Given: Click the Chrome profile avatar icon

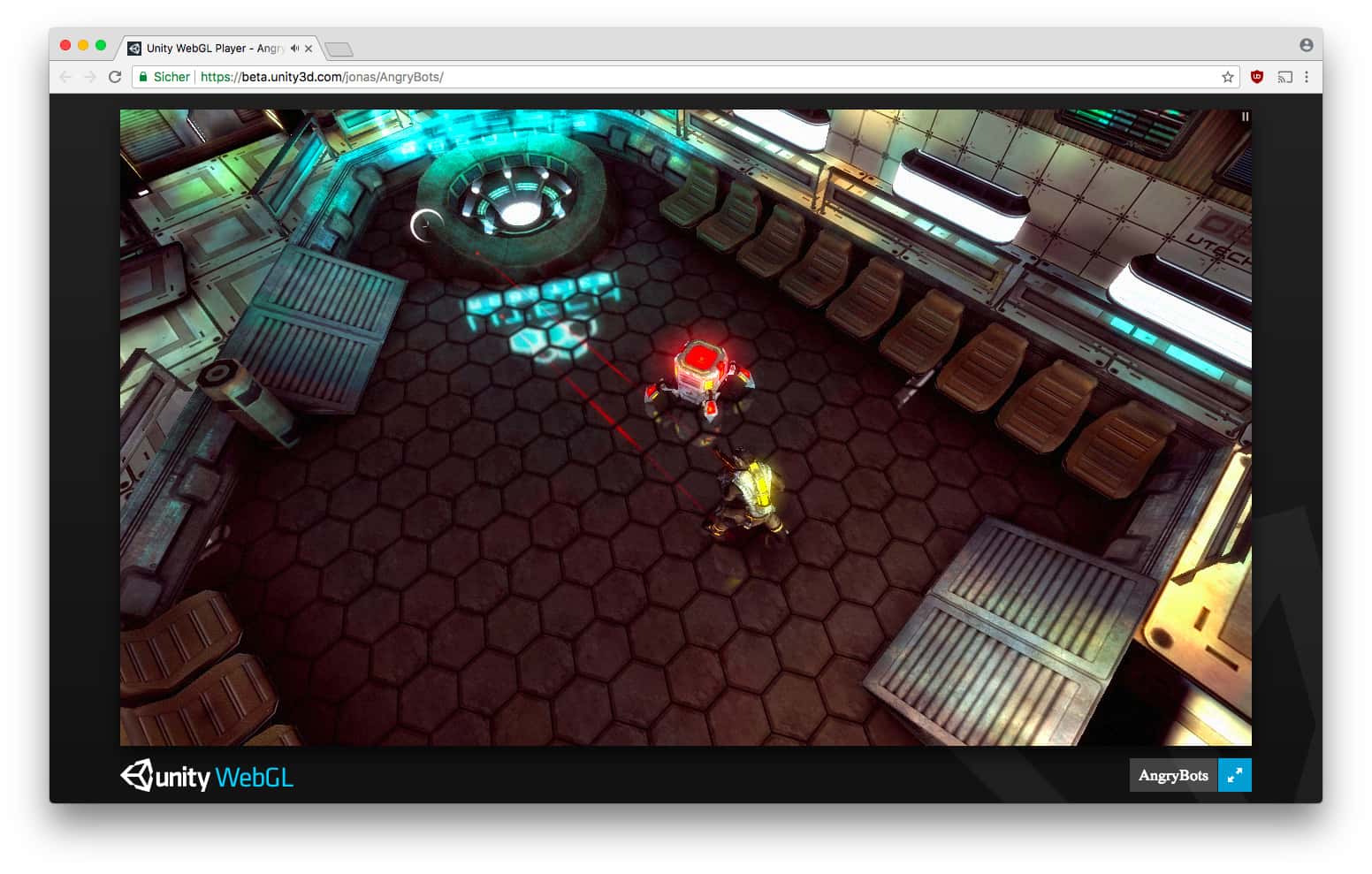Looking at the screenshot, I should pyautogui.click(x=1306, y=45).
